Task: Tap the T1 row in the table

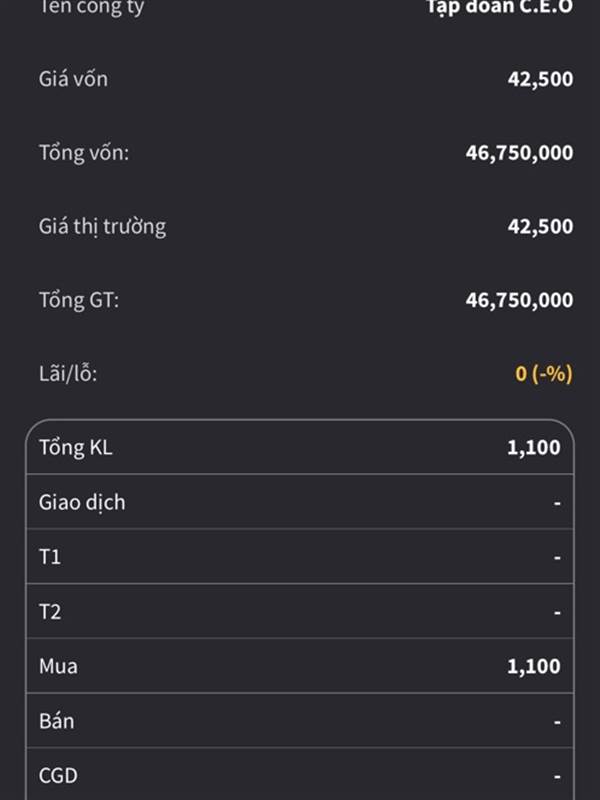Action: click(x=300, y=557)
